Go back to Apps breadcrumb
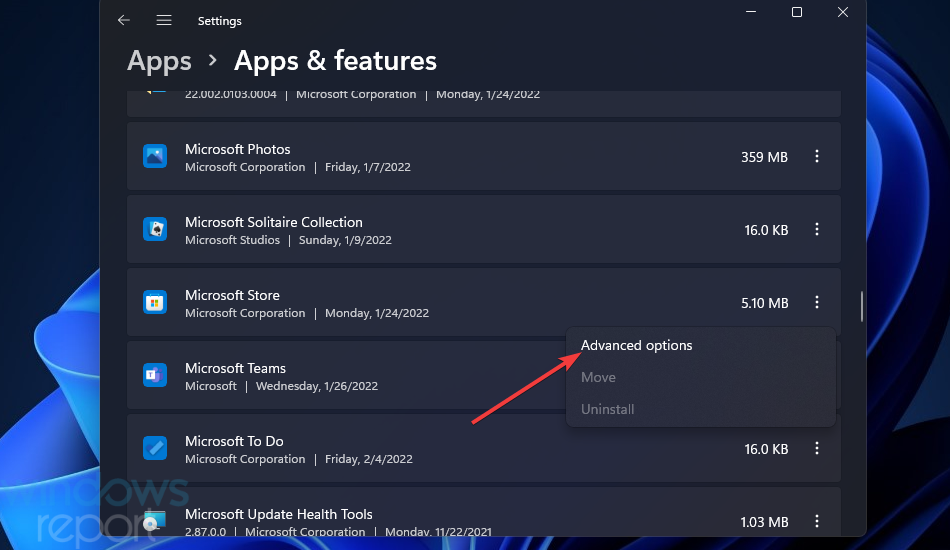Viewport: 950px width, 550px height. (x=159, y=61)
